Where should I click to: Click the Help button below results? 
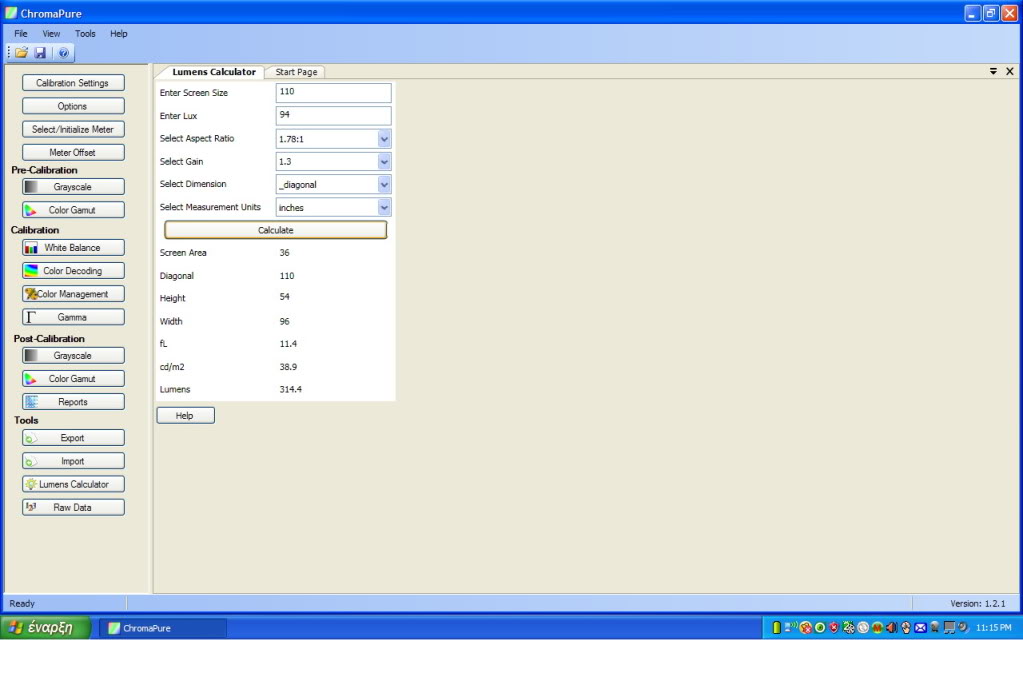pos(185,416)
